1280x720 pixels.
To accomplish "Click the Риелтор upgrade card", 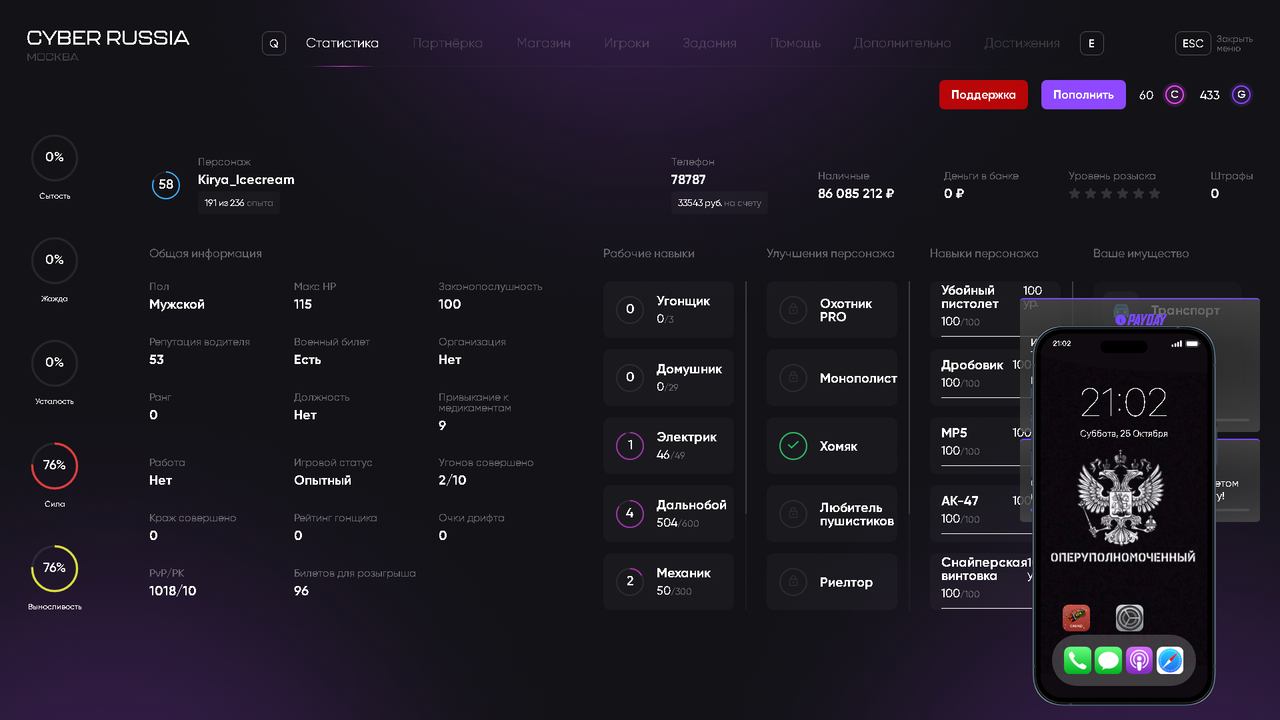I will pos(832,582).
